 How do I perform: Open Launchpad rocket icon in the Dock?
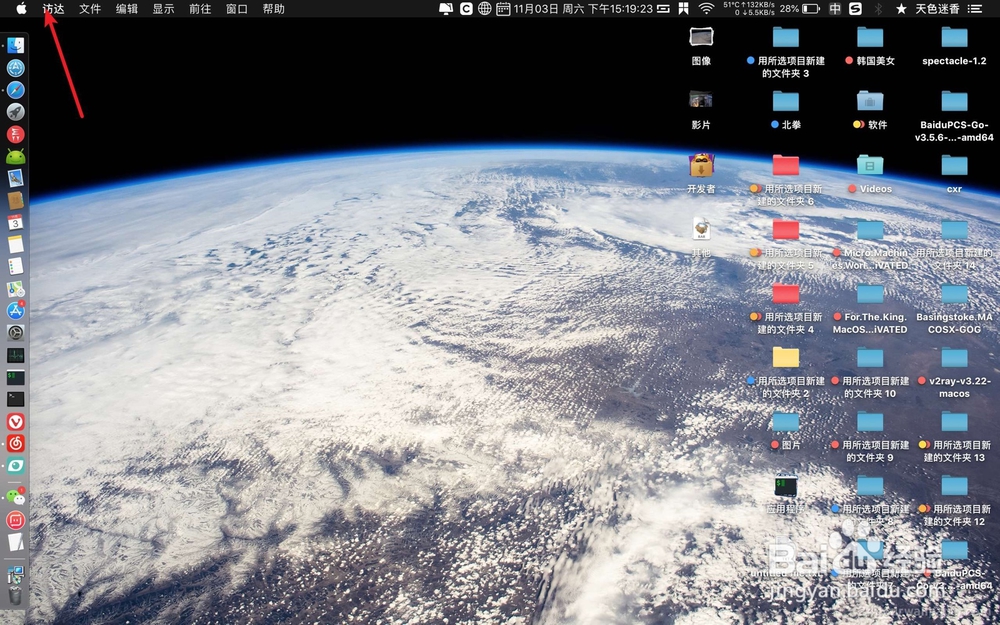coord(15,112)
